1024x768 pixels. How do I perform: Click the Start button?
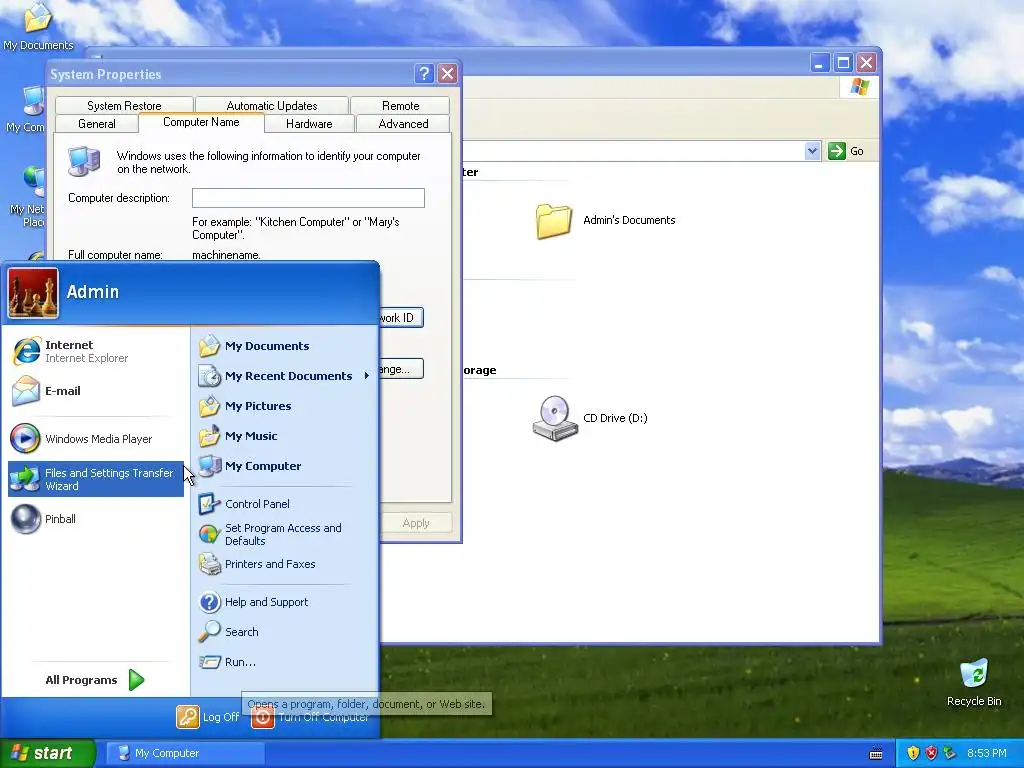coord(47,754)
